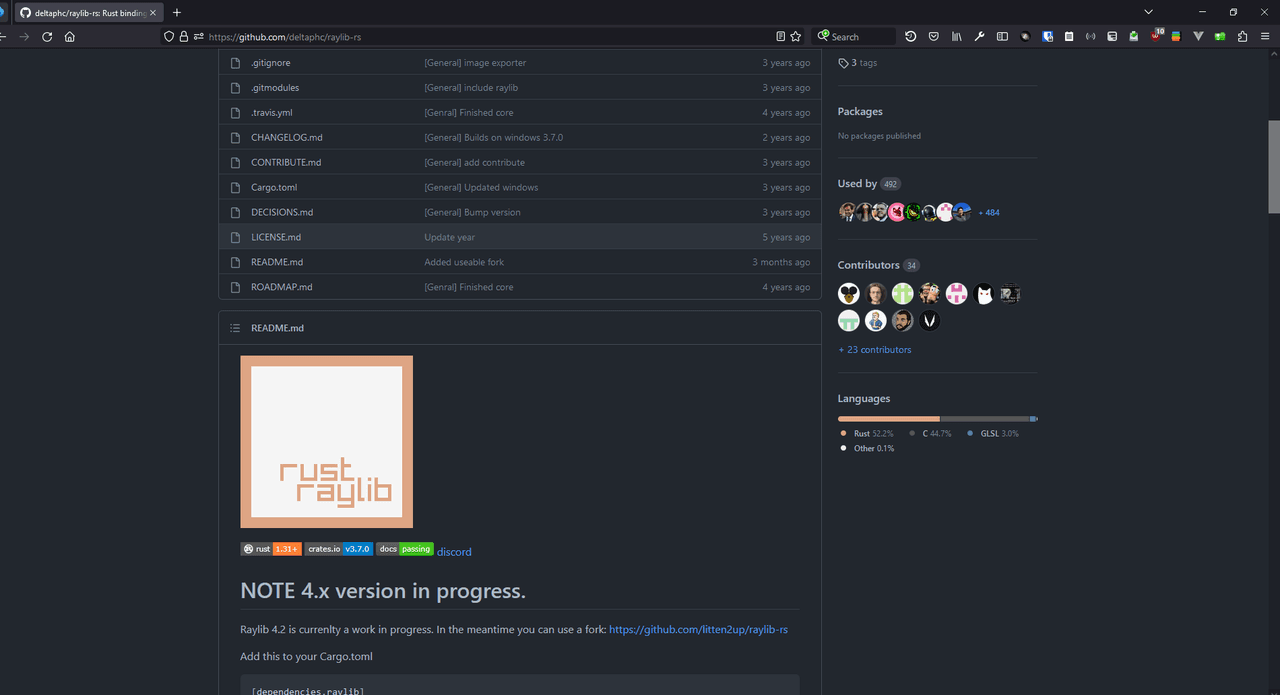Open the Firefox hamburger application menu

[x=1265, y=36]
